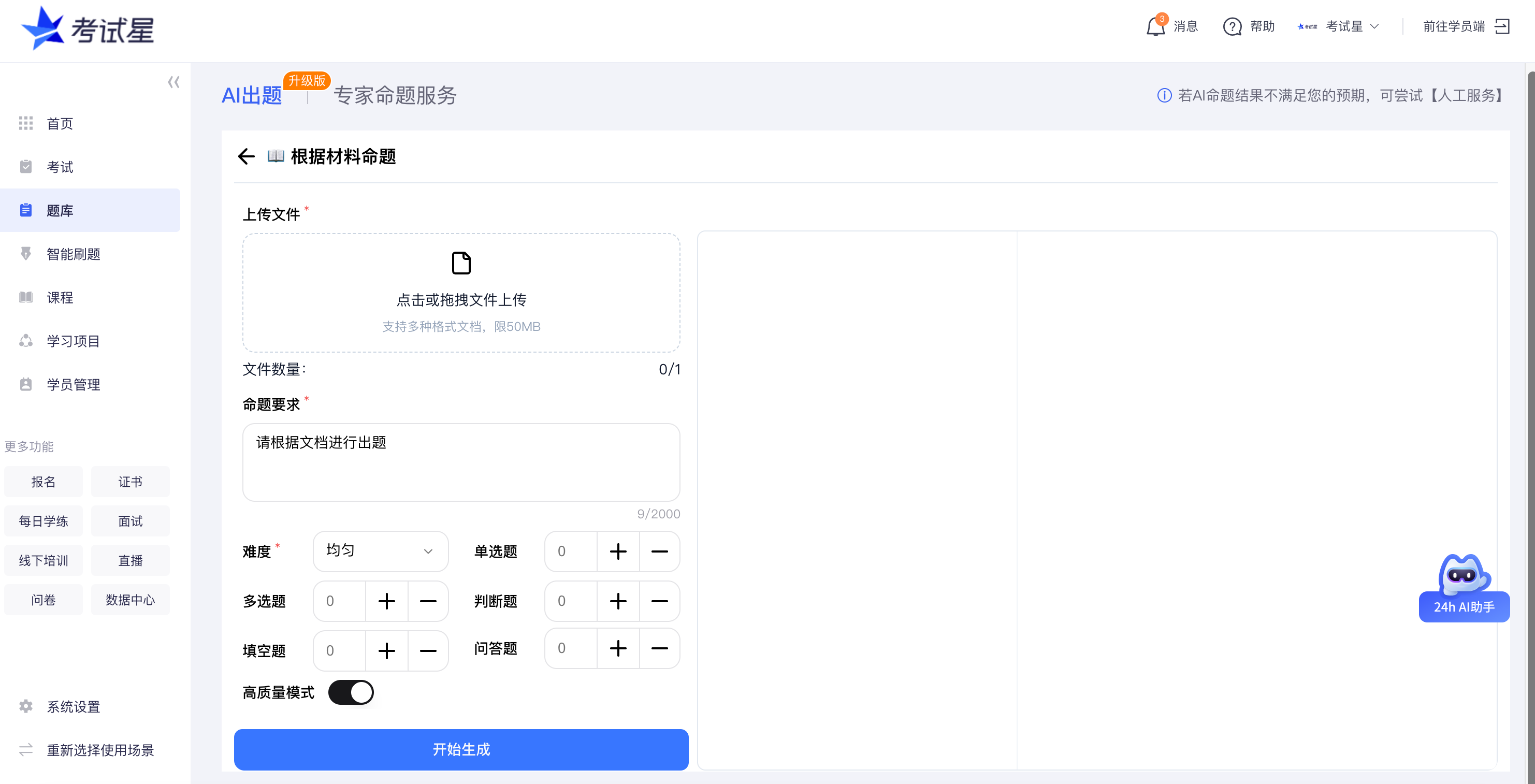Collapse the sidebar with double-chevron icon

coord(173,82)
